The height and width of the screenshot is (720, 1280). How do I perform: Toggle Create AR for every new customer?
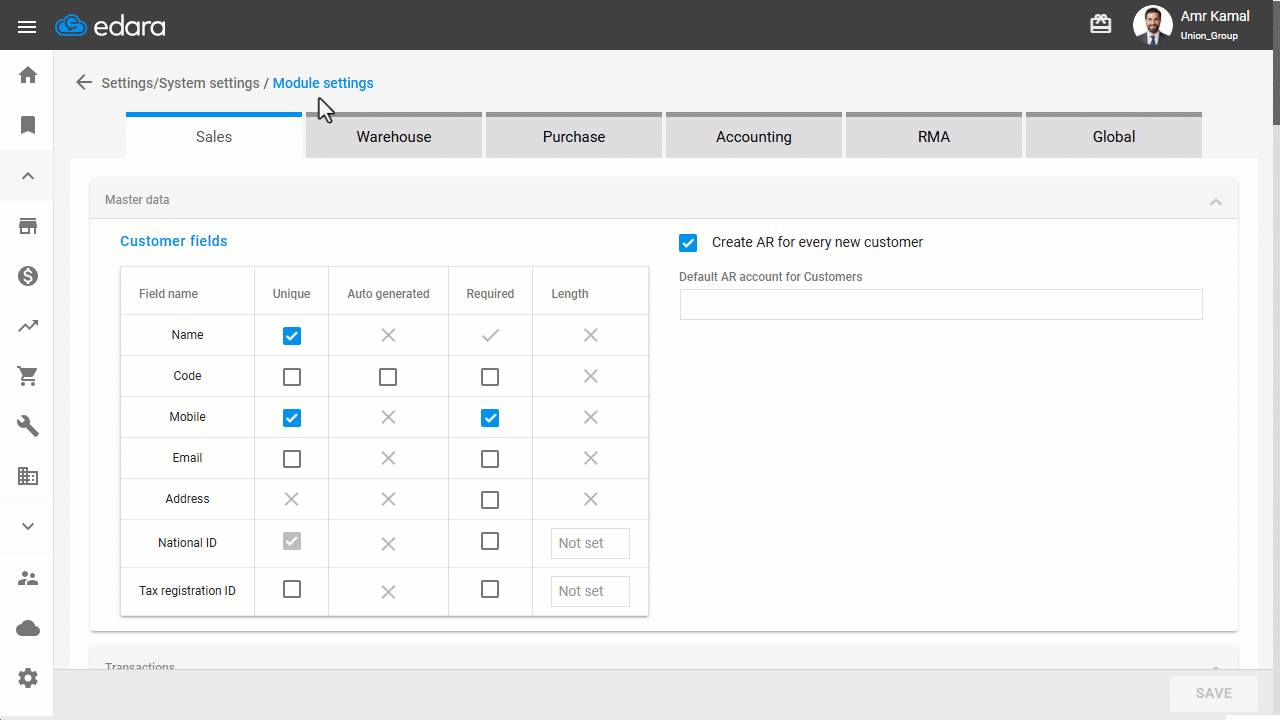pos(688,243)
